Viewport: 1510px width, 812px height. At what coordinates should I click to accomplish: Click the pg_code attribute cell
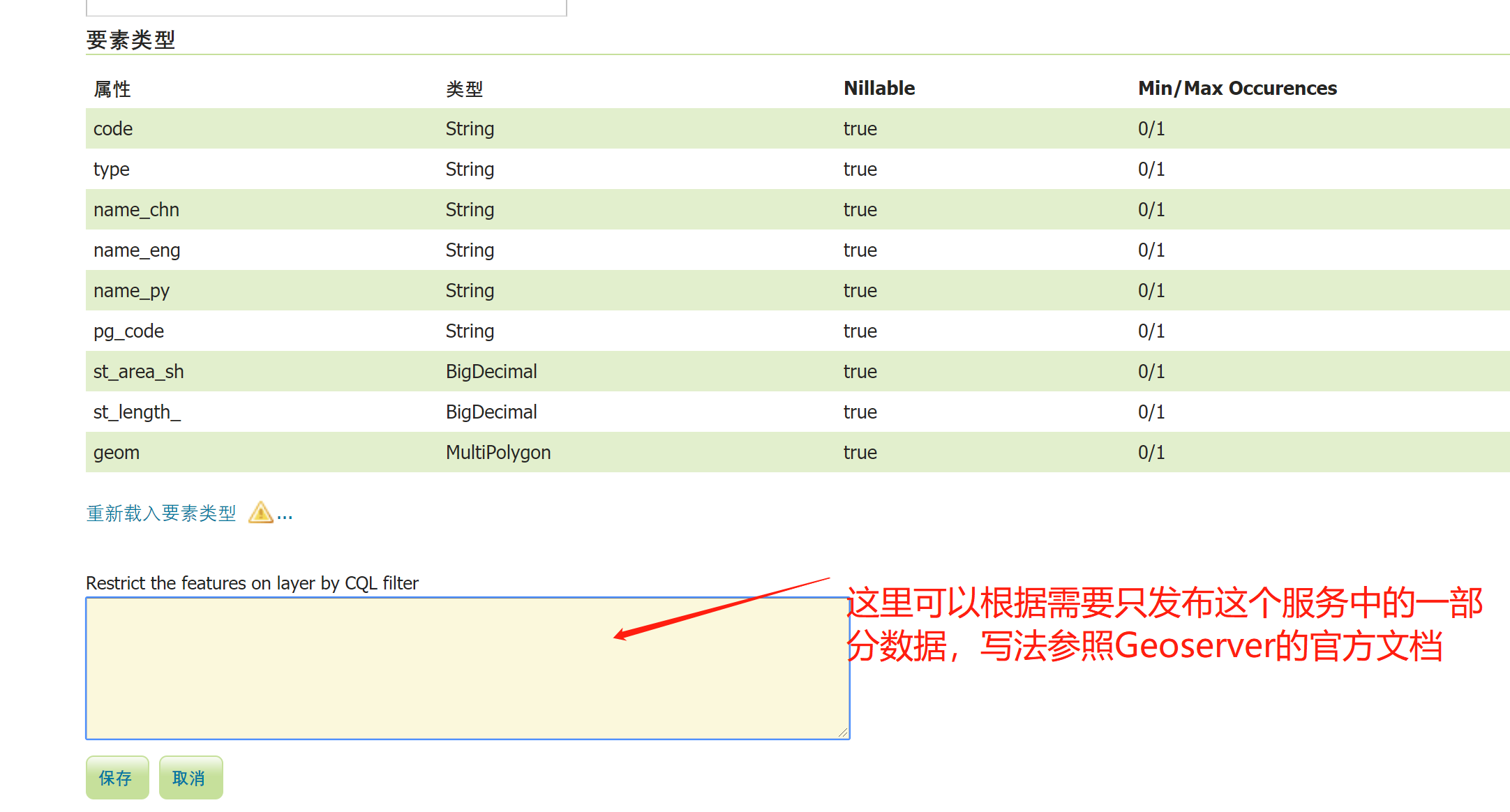point(128,331)
